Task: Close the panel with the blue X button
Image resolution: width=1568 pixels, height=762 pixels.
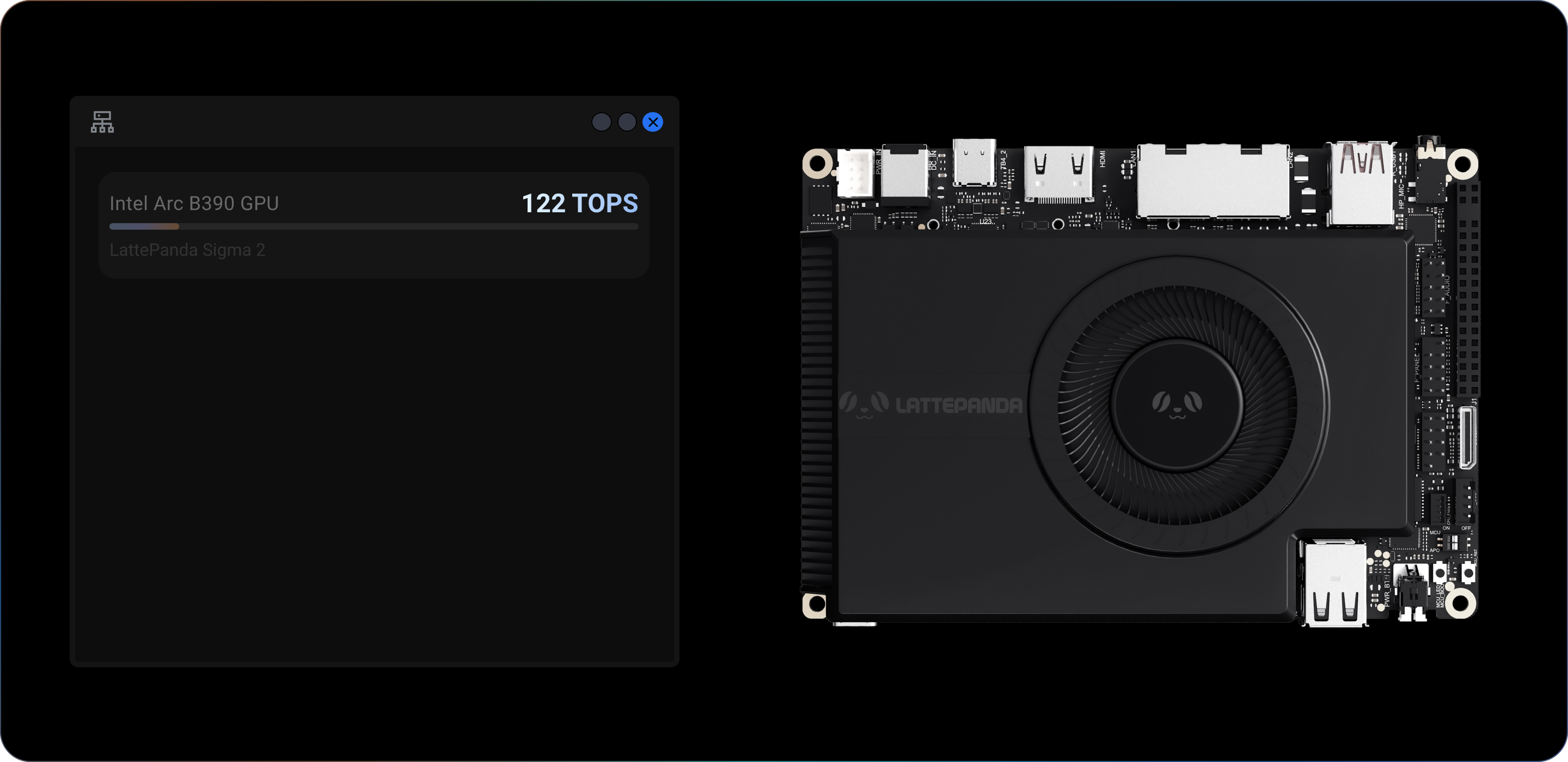Action: click(x=653, y=122)
